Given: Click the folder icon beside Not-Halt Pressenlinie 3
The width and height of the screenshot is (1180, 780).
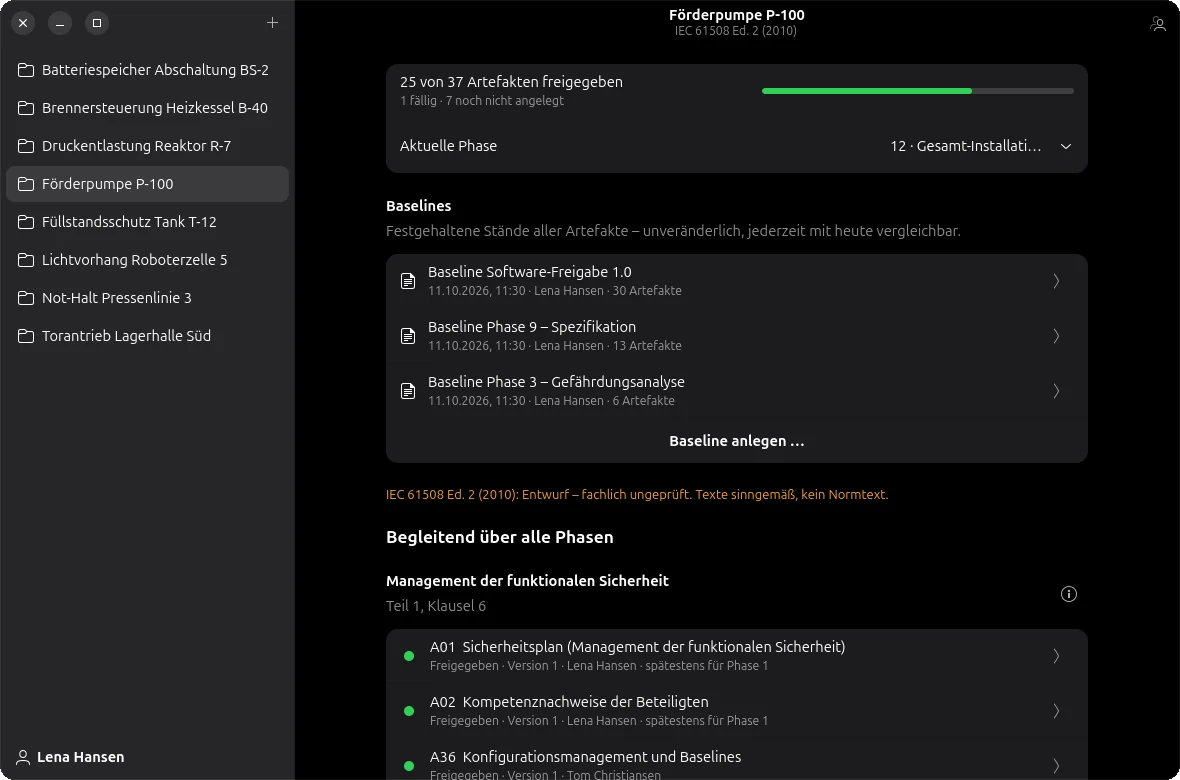Looking at the screenshot, I should point(26,298).
